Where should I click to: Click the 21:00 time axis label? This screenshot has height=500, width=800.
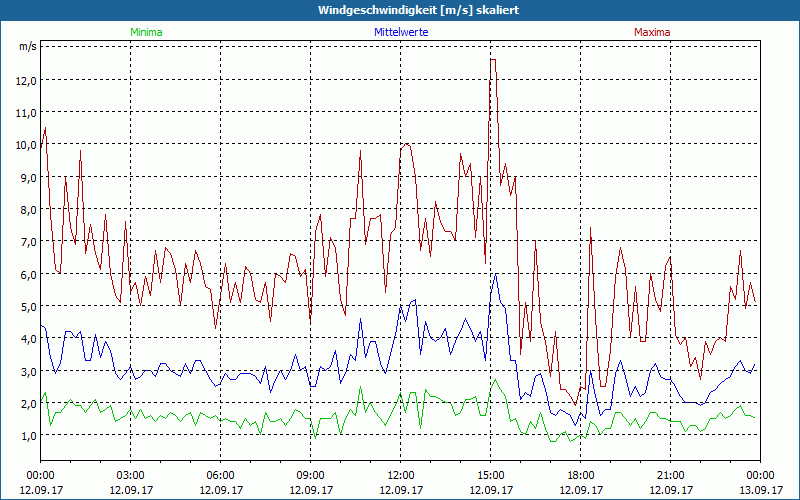[670, 476]
